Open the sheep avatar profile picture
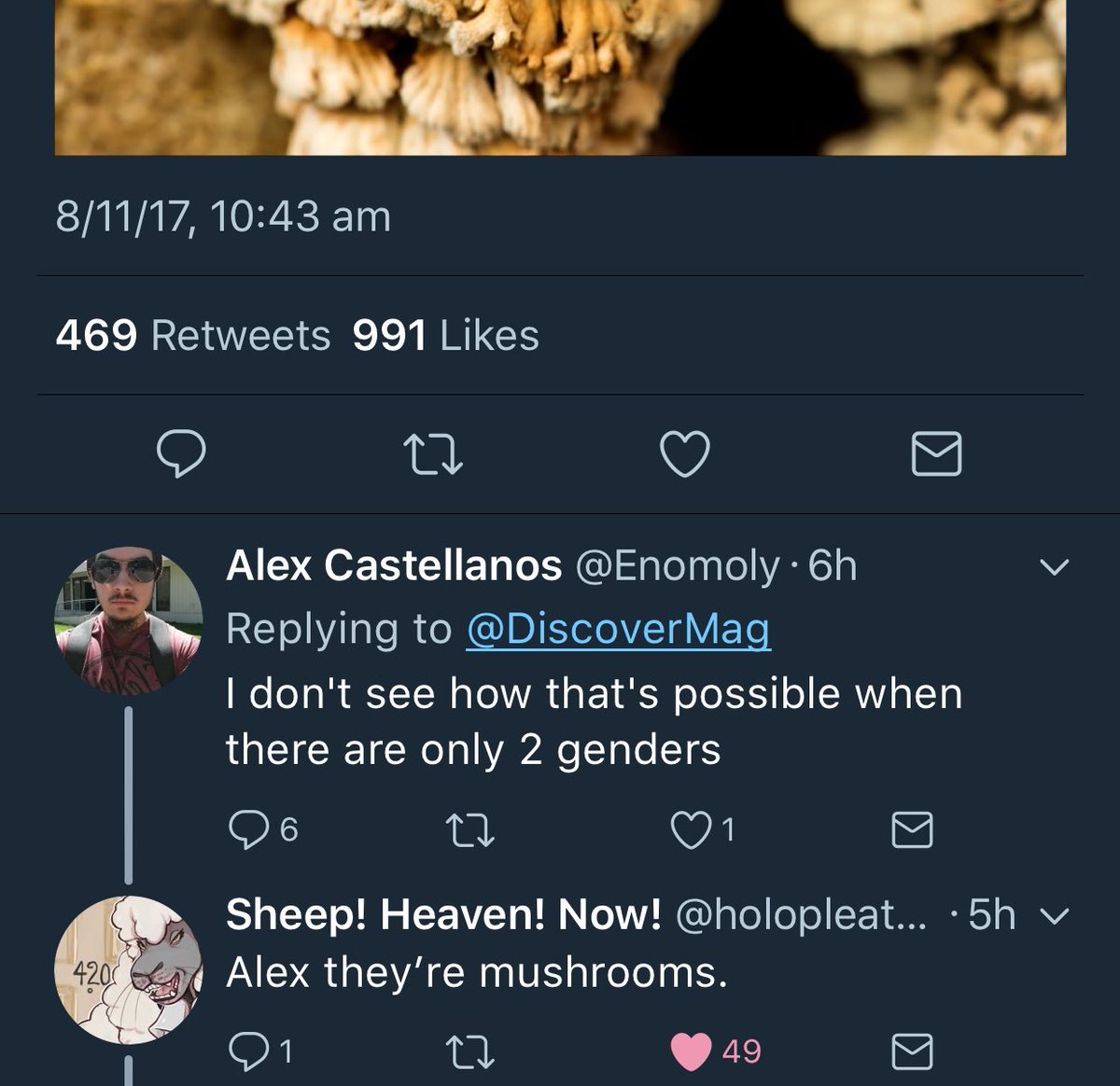 tap(128, 970)
